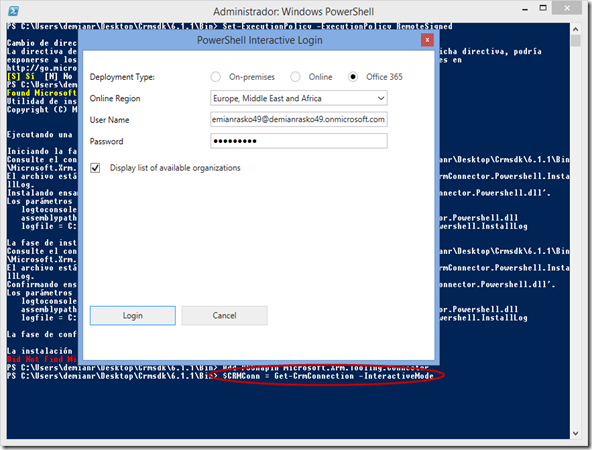Click the 'Password' label
The height and width of the screenshot is (450, 592).
coord(106,142)
